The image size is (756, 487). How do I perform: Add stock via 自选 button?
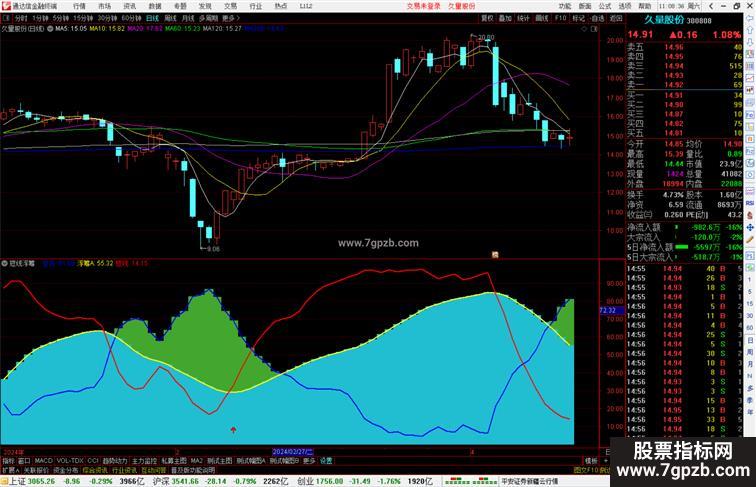597,18
